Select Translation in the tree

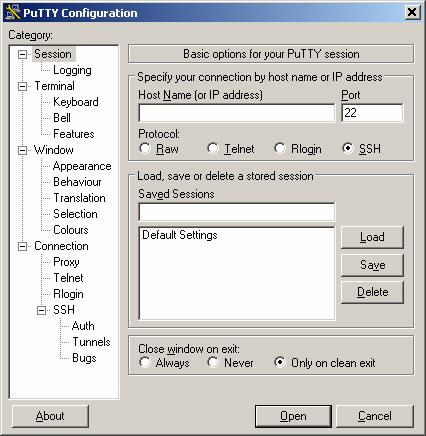click(x=79, y=198)
